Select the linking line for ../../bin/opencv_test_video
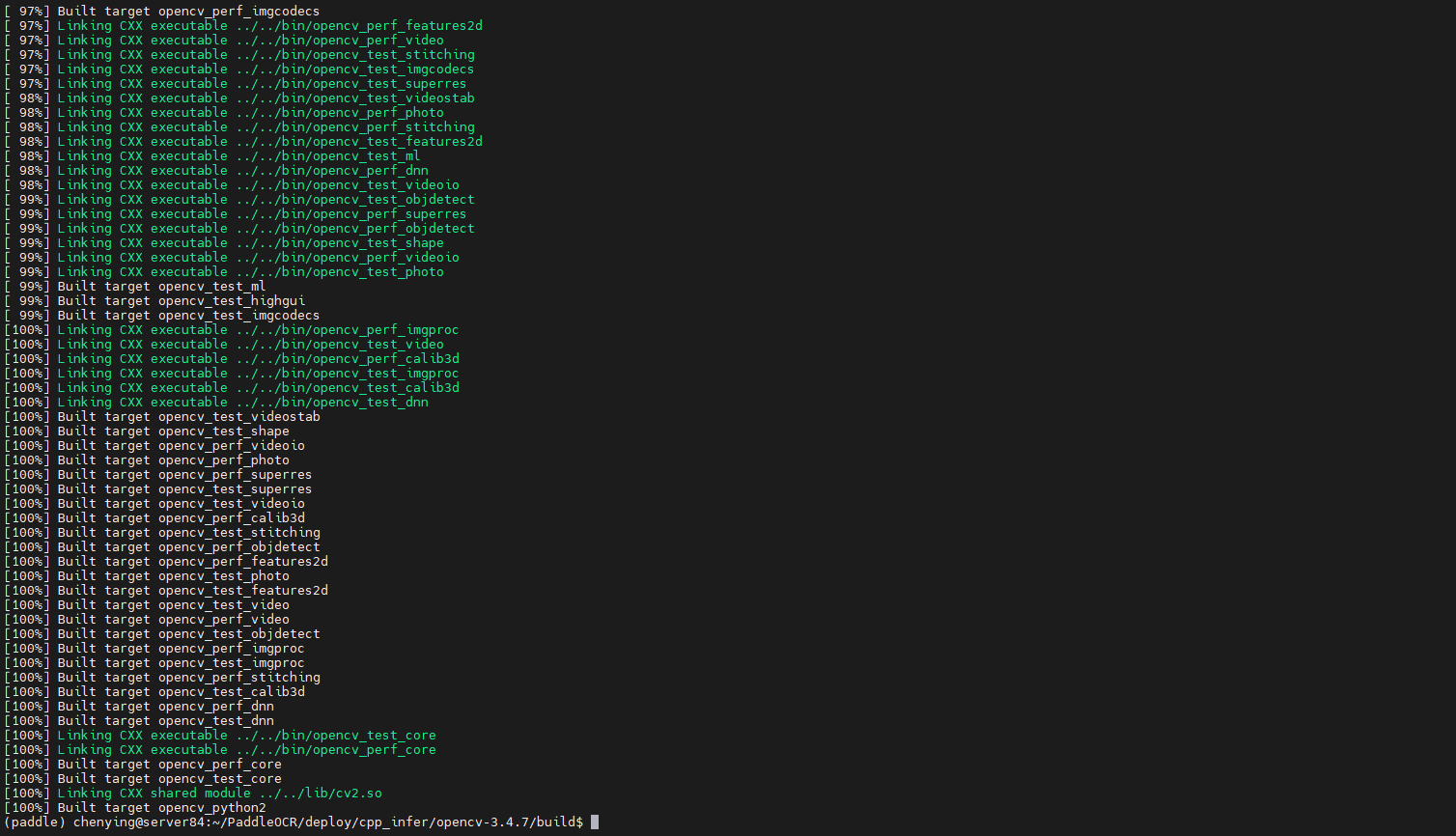The height and width of the screenshot is (836, 1456). 224,345
